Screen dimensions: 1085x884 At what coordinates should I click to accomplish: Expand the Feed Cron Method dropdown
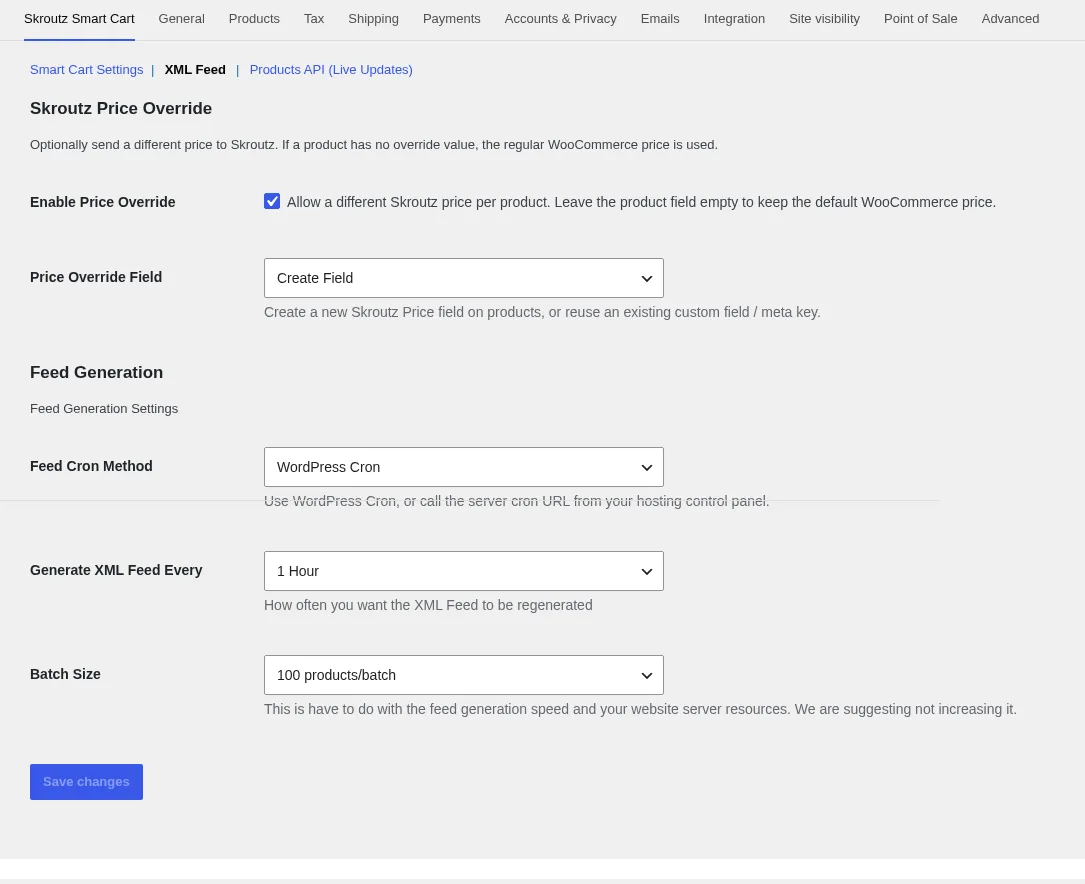[x=464, y=467]
